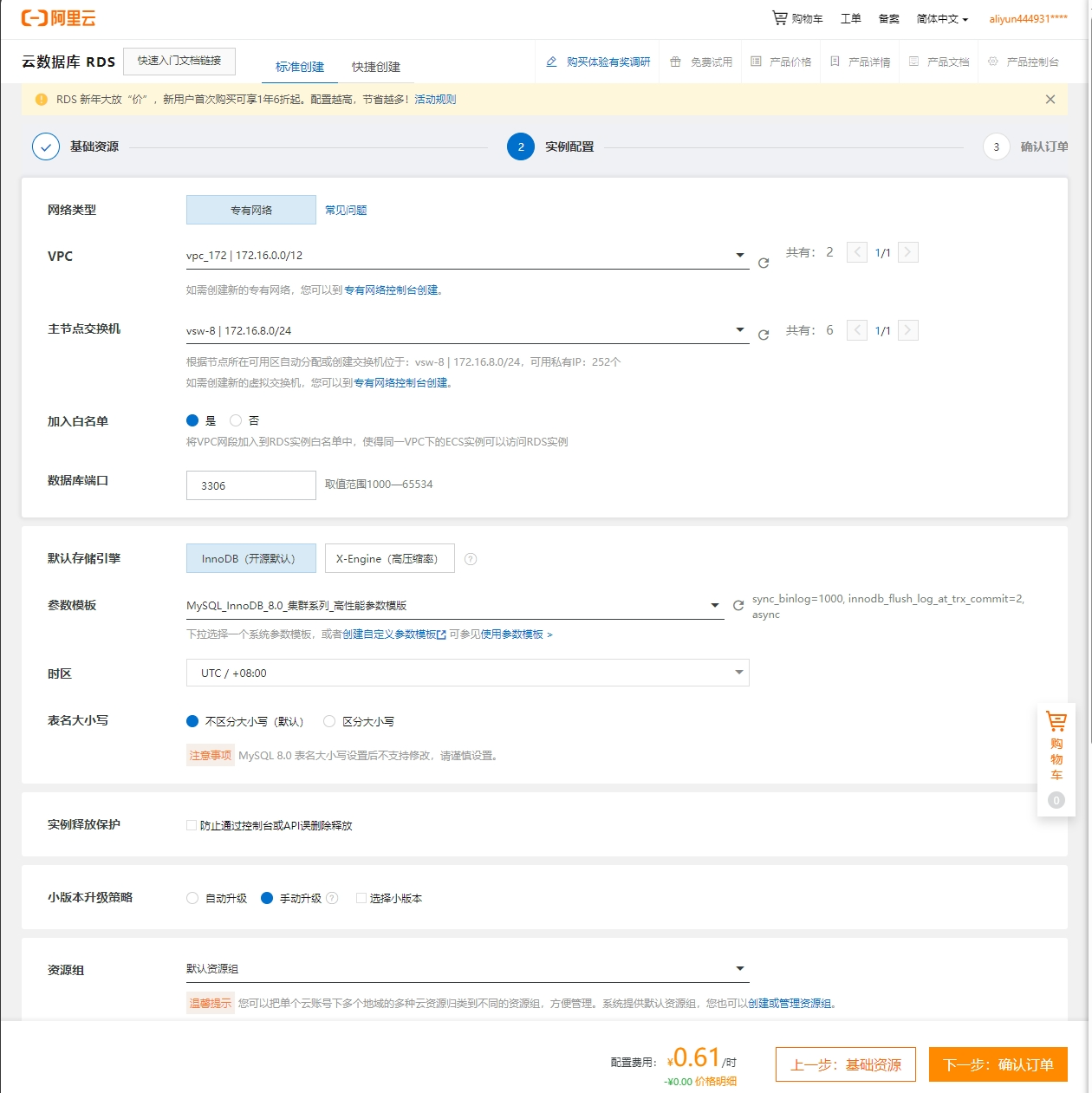Click into the database port field
1092x1093 pixels.
251,485
